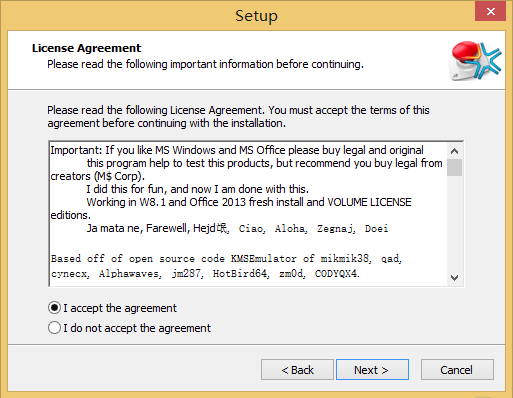This screenshot has height=398, width=513.
Task: Click the license scrollbar down arrow
Action: tap(454, 278)
